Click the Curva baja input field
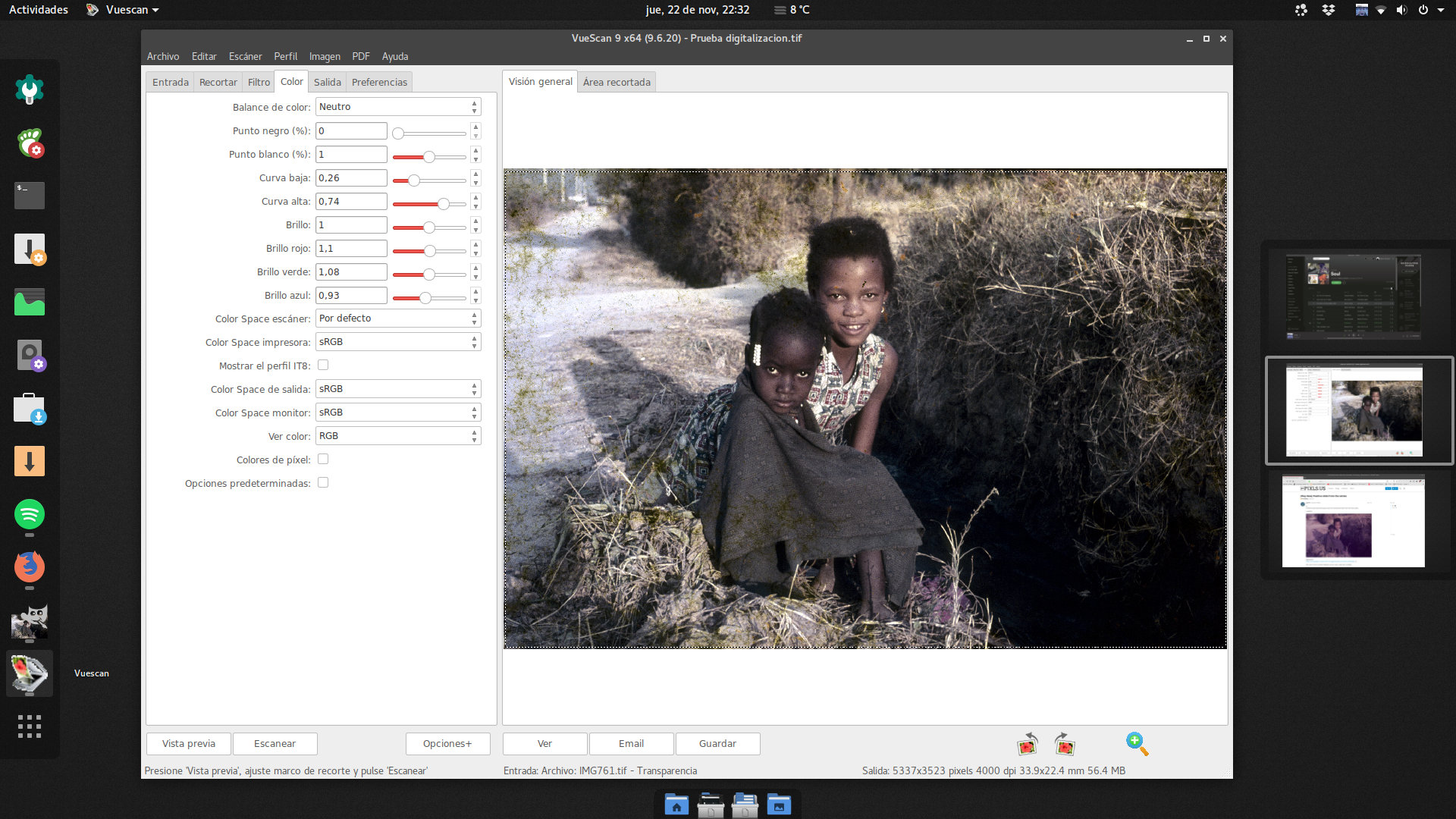The width and height of the screenshot is (1456, 819). tap(351, 178)
